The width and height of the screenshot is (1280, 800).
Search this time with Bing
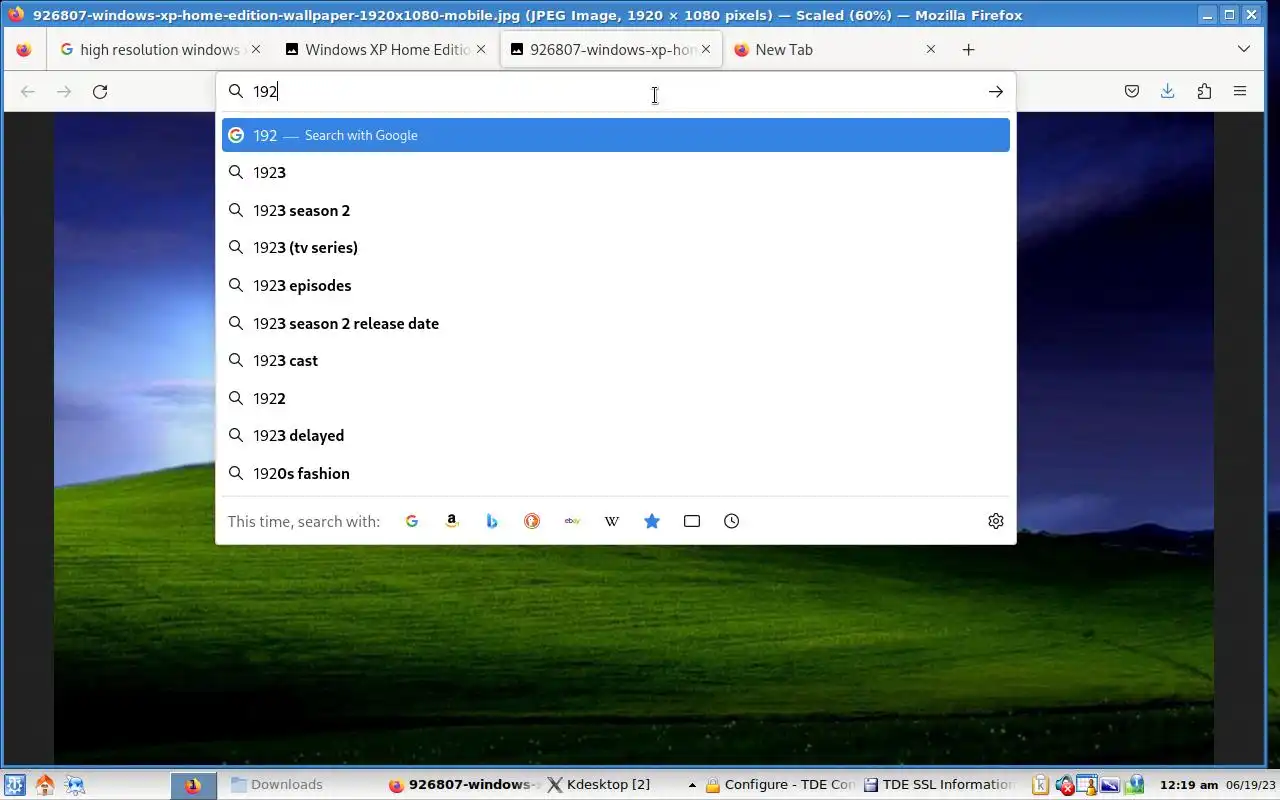click(492, 521)
